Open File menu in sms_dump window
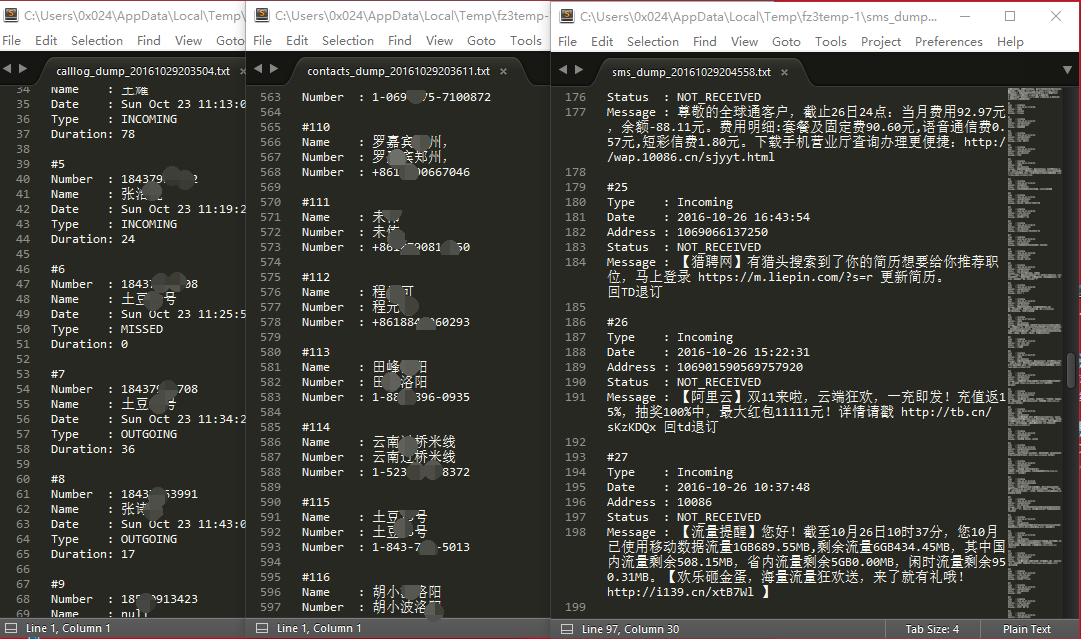Screen dimensions: 1081x639 pos(567,41)
